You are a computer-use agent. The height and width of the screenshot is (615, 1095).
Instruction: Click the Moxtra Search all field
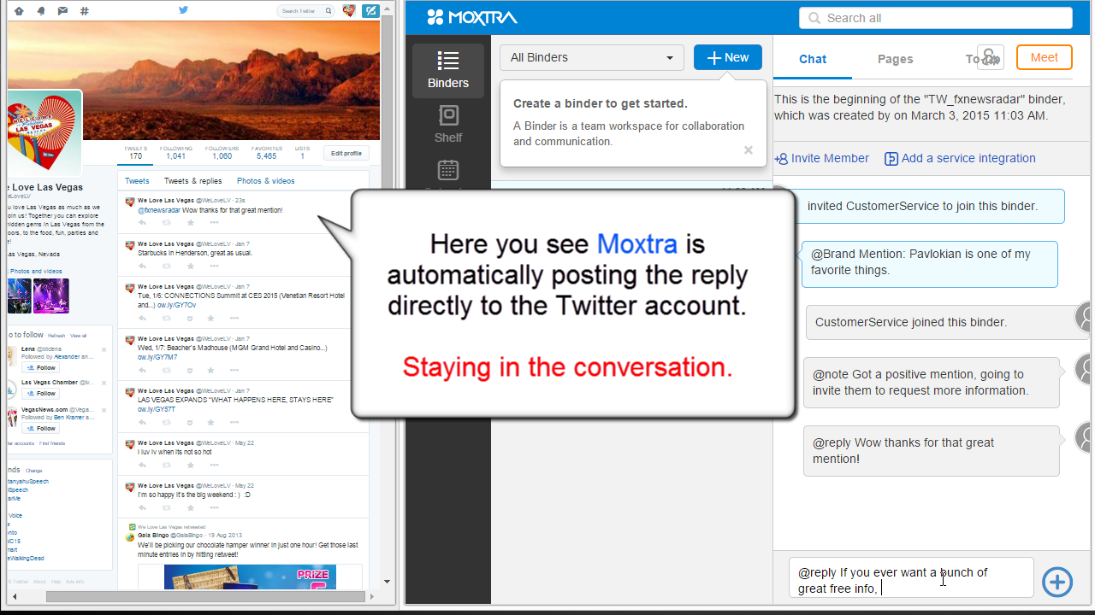pyautogui.click(x=935, y=18)
